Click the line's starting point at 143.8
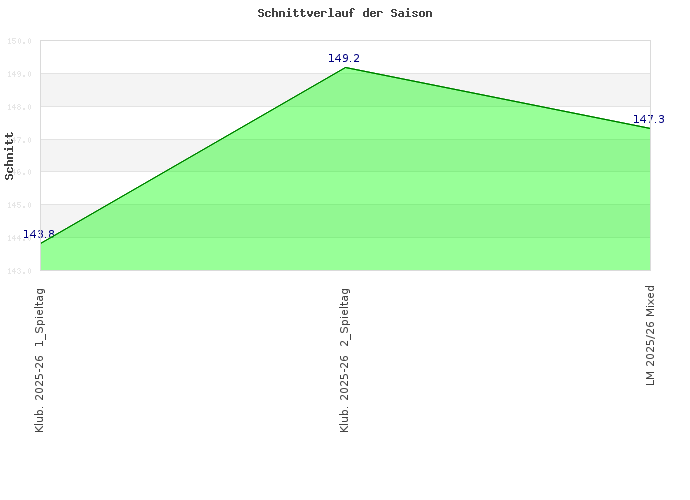Viewport: 690px width, 500px height. (x=41, y=243)
